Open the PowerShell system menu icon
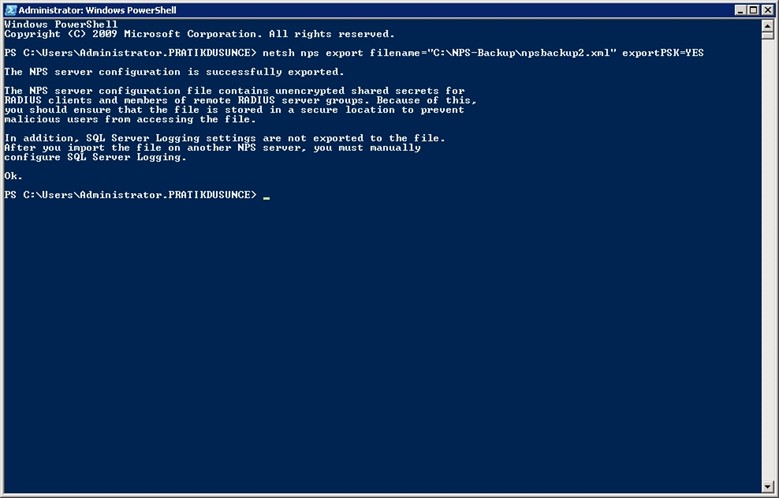The width and height of the screenshot is (779, 498). tap(10, 10)
